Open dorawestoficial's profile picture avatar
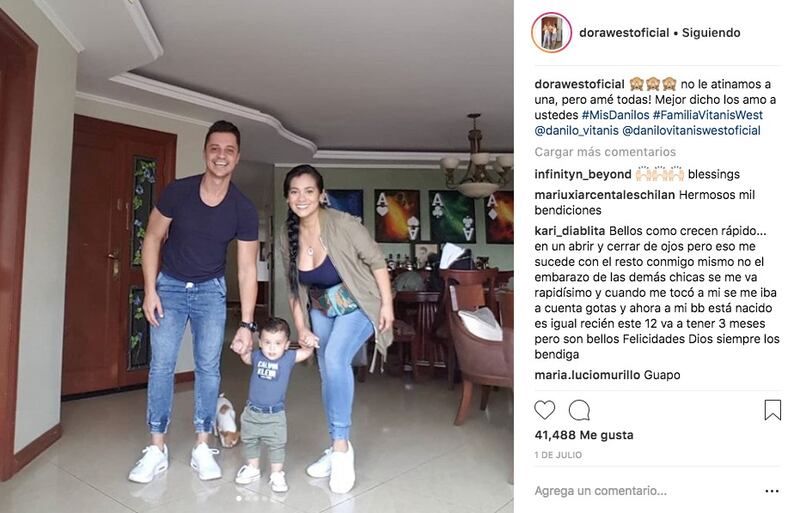Image resolution: width=800 pixels, height=513 pixels. (551, 32)
